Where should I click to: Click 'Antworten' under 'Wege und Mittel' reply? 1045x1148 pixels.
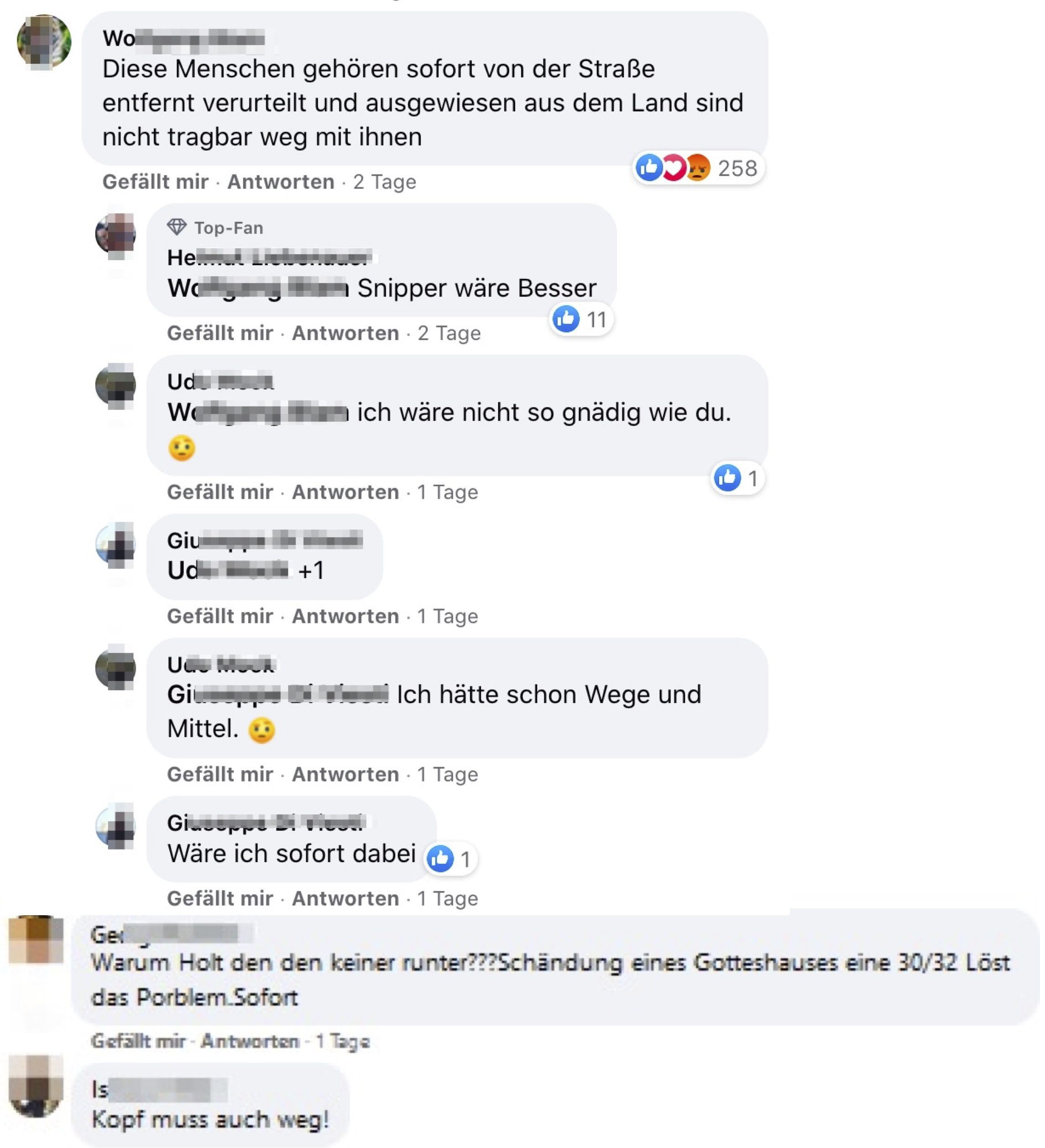coord(345,775)
